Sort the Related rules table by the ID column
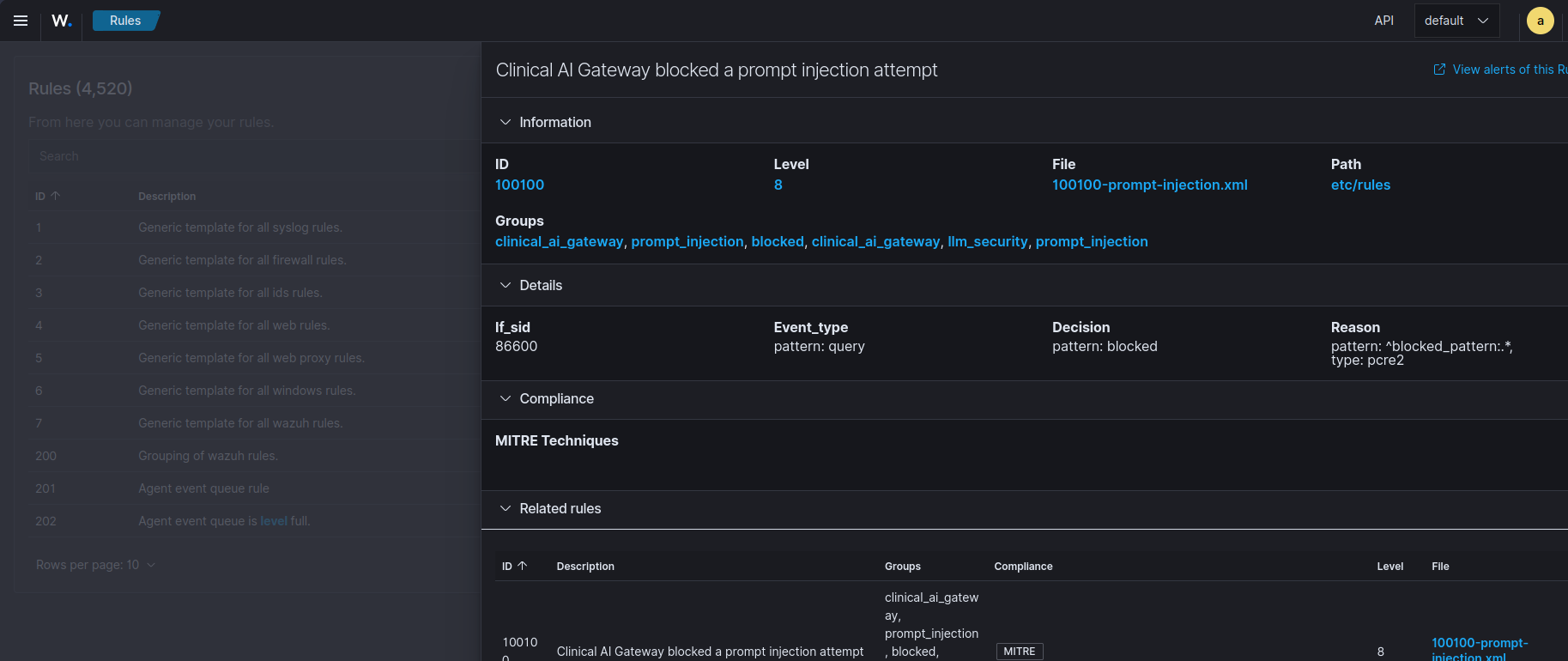1568x661 pixels. pos(515,567)
